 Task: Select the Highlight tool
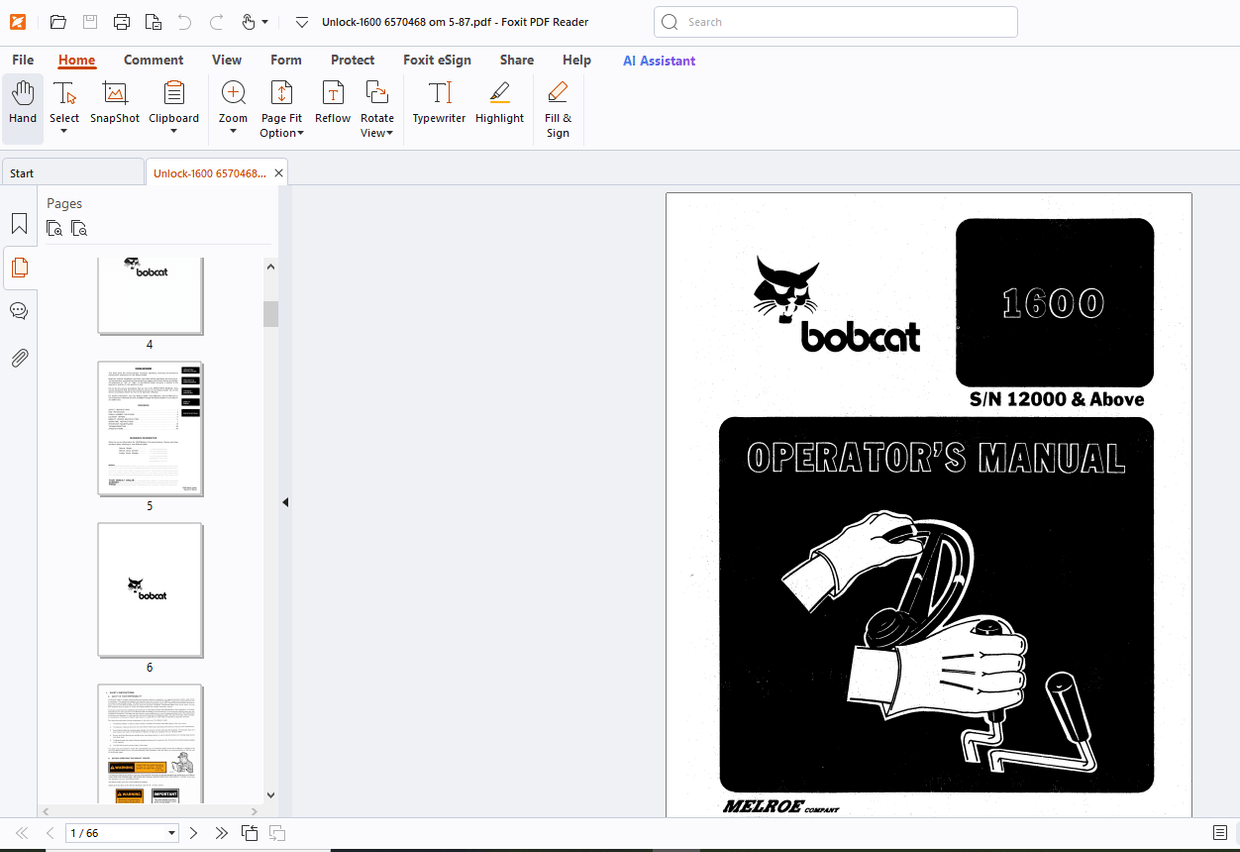click(499, 105)
